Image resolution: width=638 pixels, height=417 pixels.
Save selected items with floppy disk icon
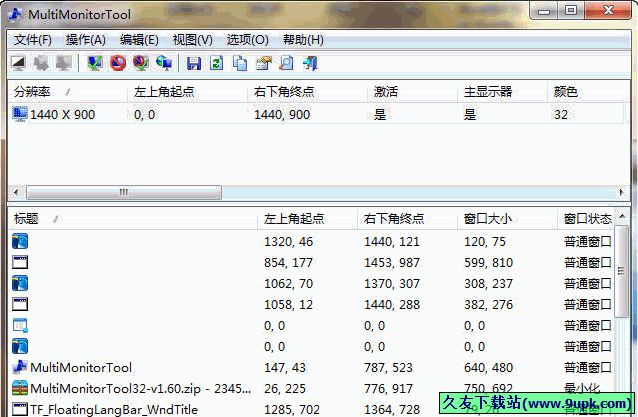tap(194, 63)
